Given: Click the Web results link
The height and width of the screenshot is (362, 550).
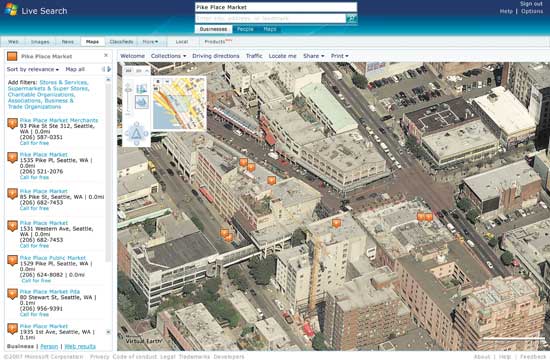Looking at the screenshot, I should point(80,346).
